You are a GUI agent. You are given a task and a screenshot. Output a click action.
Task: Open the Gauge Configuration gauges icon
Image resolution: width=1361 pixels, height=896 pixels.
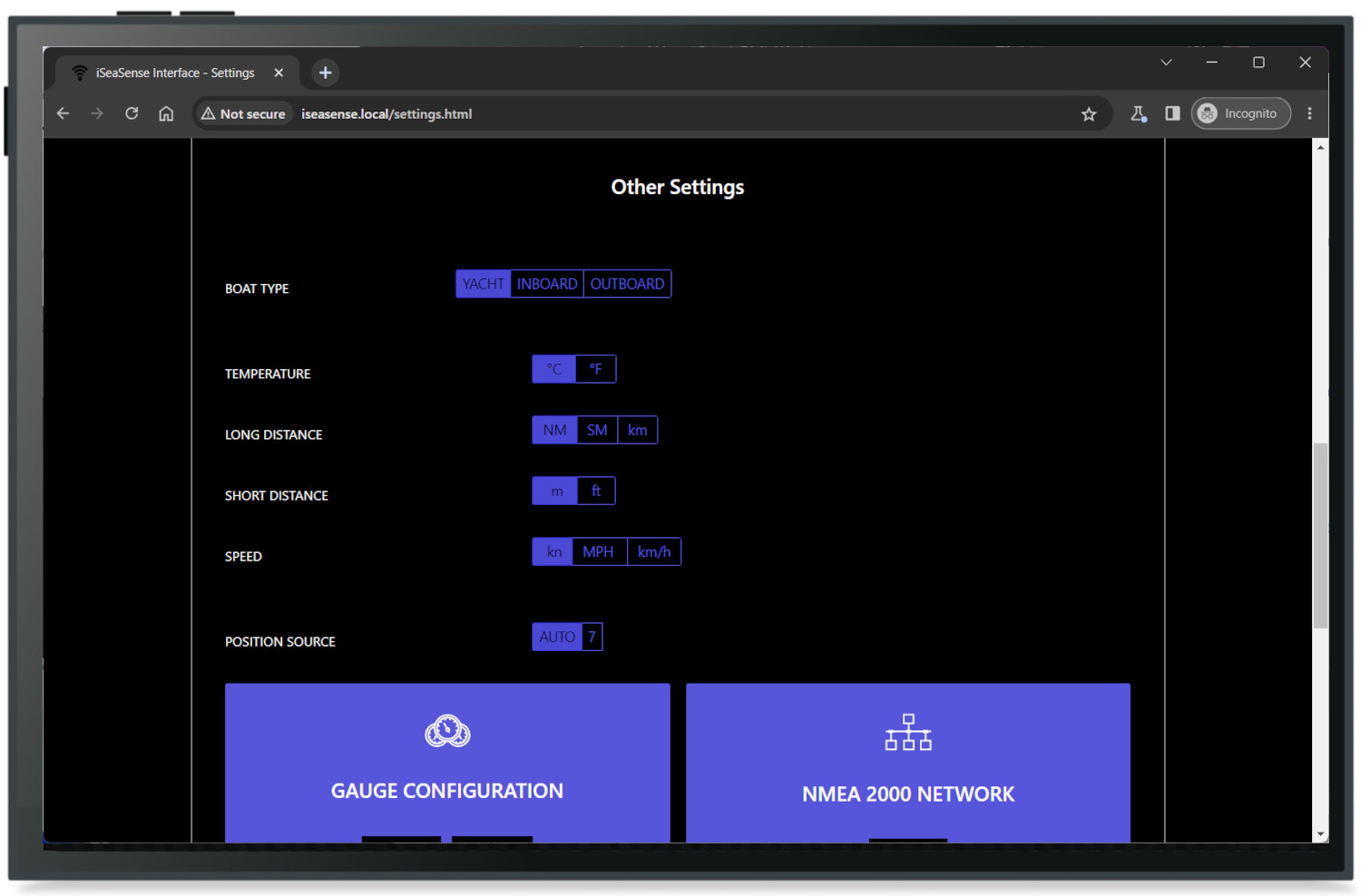pos(447,731)
